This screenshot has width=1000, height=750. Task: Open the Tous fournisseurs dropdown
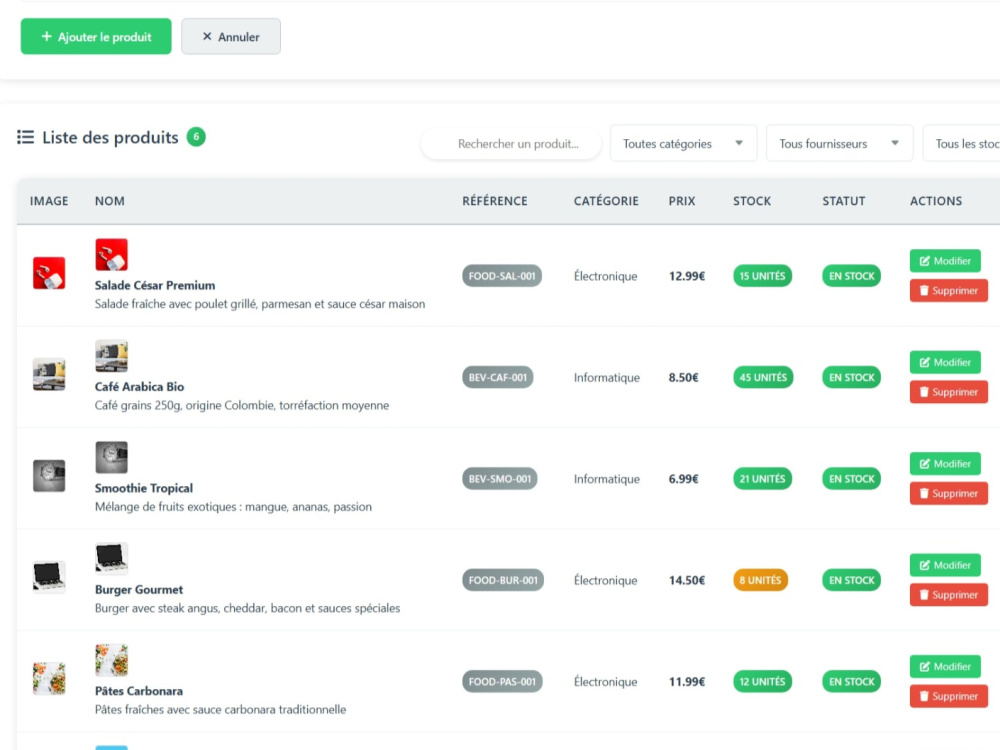839,143
